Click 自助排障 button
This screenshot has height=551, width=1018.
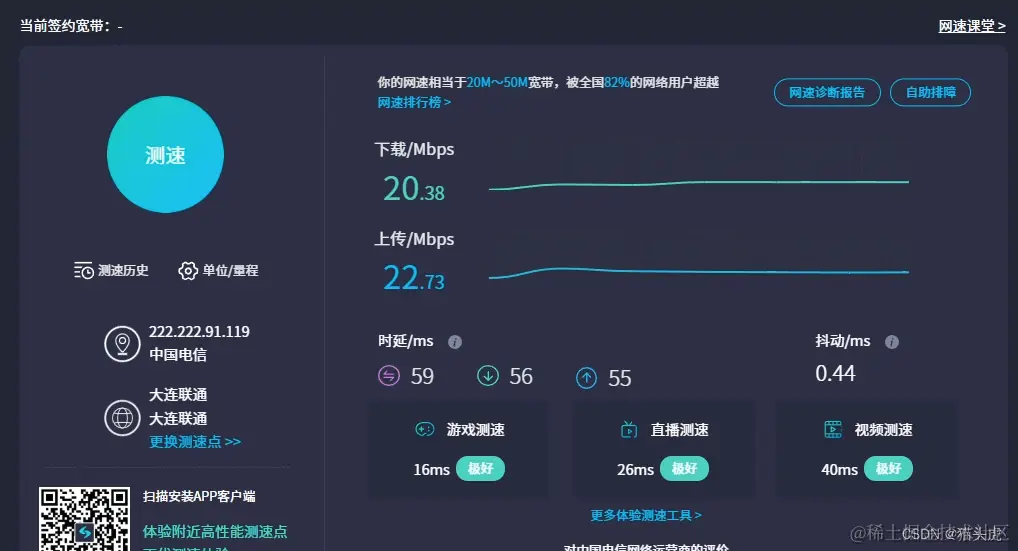coord(930,92)
